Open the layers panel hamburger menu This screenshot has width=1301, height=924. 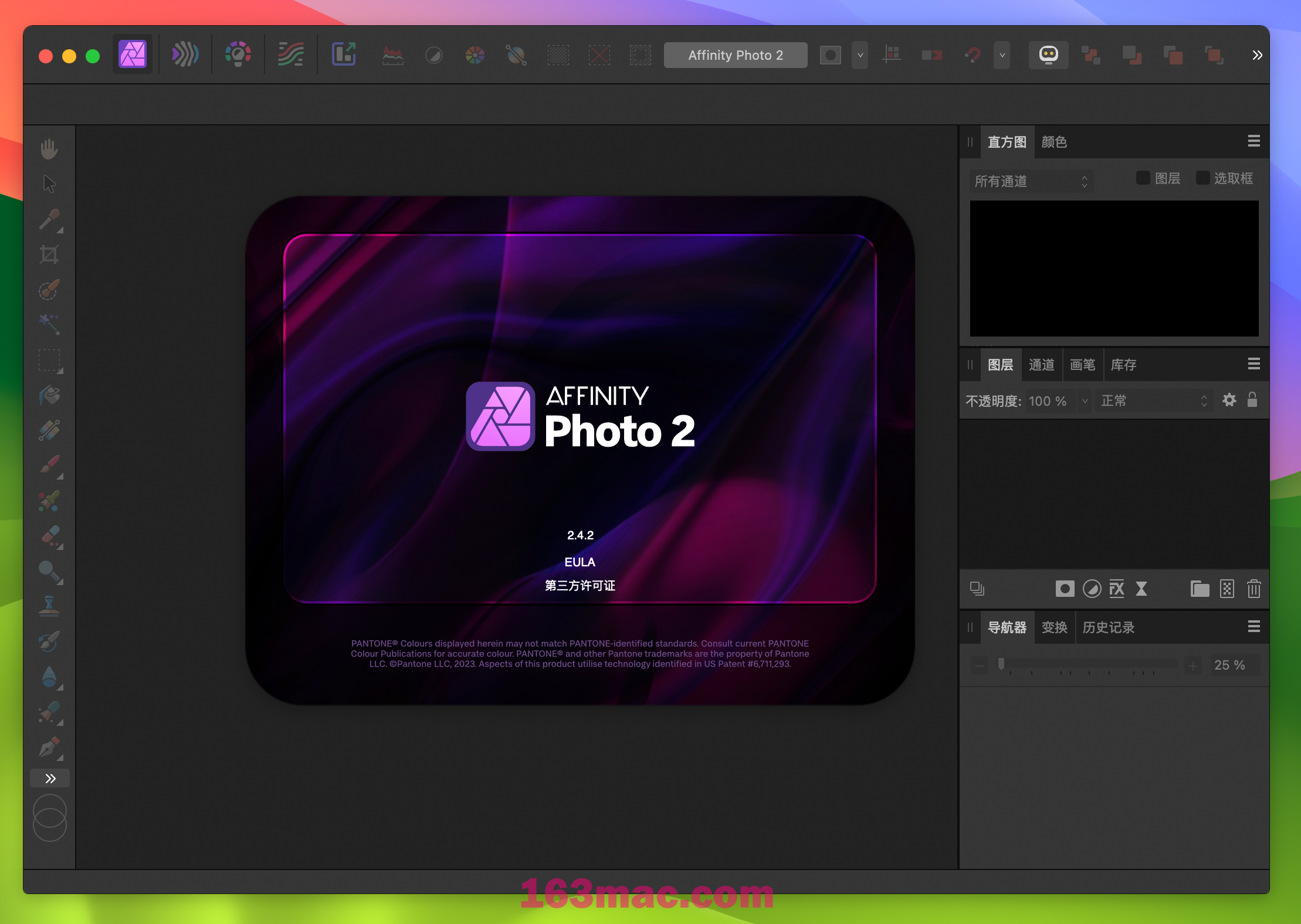[x=1254, y=364]
